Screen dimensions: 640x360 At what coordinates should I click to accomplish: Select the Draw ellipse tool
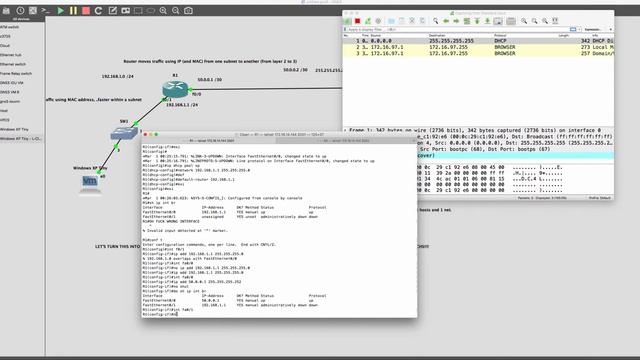point(151,11)
